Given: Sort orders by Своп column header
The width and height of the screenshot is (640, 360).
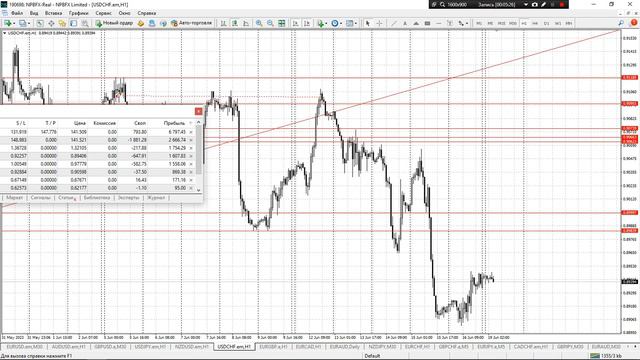Looking at the screenshot, I should [140, 123].
